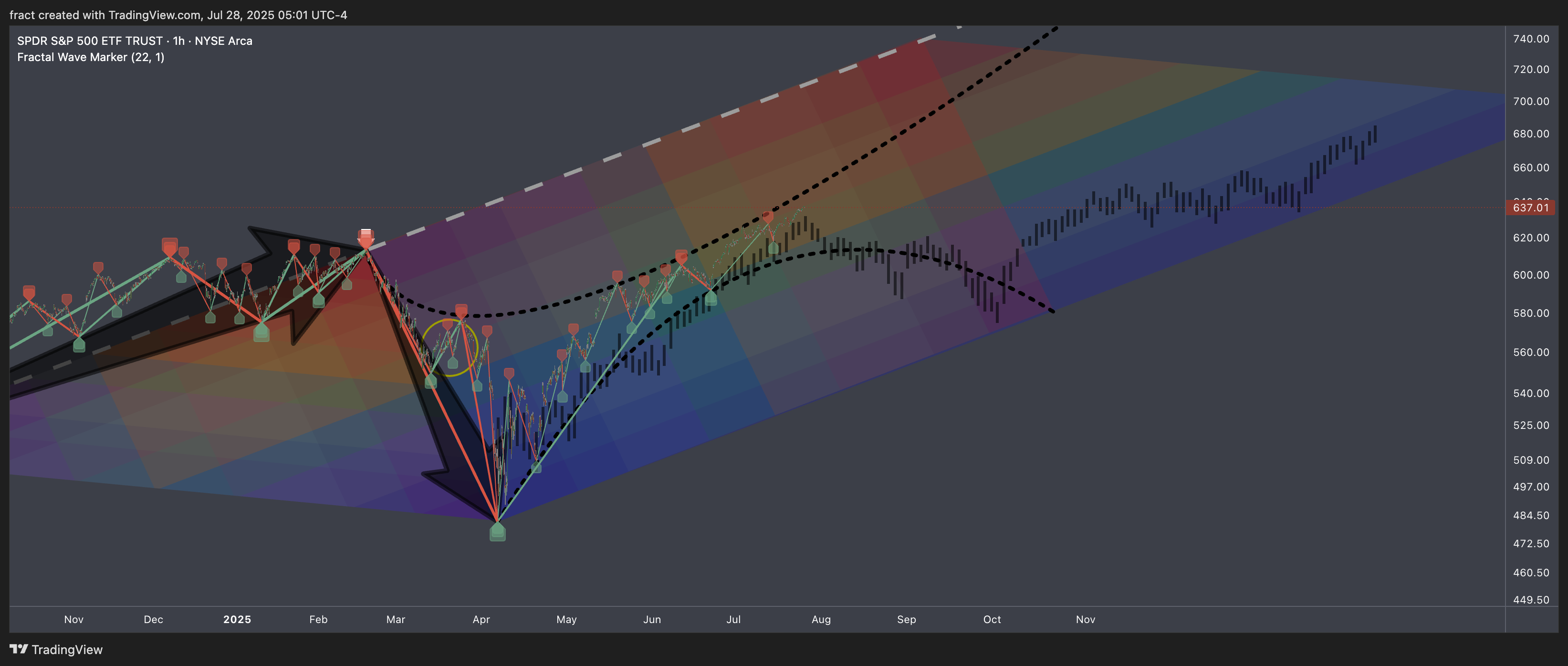Screen dimensions: 1568x666
Task: Click the 497.00 price axis label
Action: point(1531,487)
